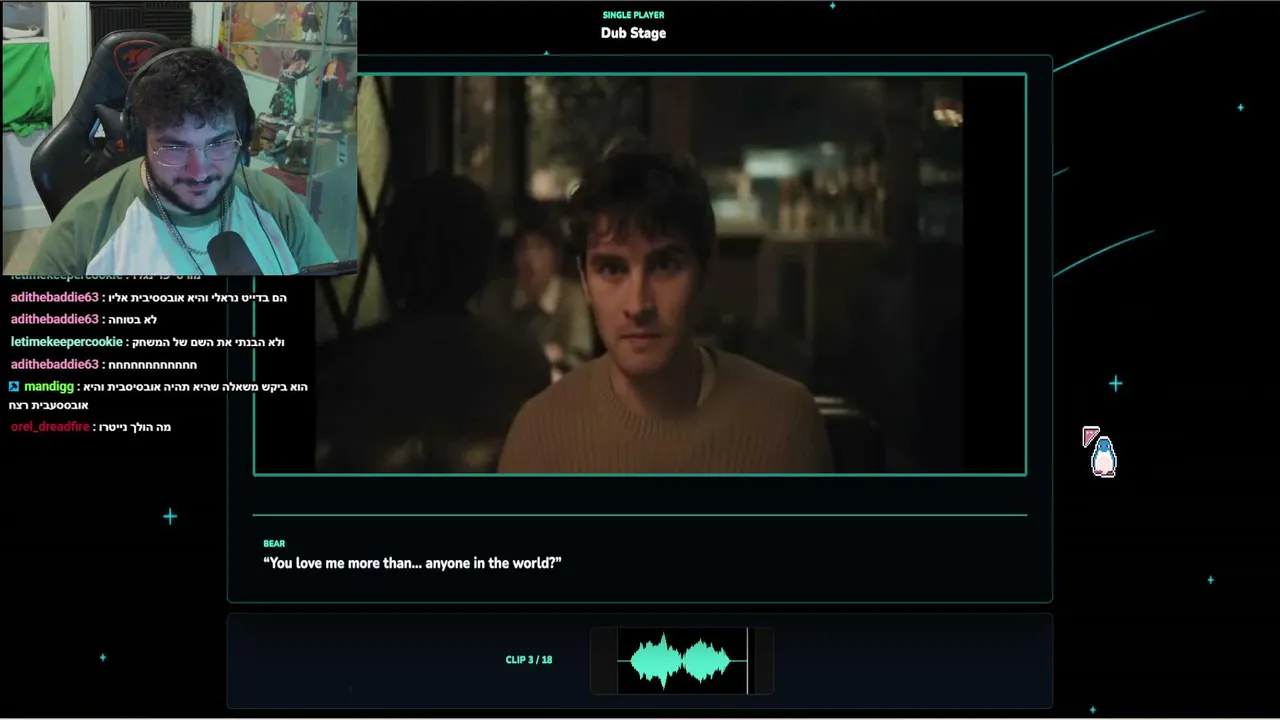Click the "BEAR" speaker name label
The height and width of the screenshot is (720, 1280).
pyautogui.click(x=274, y=544)
